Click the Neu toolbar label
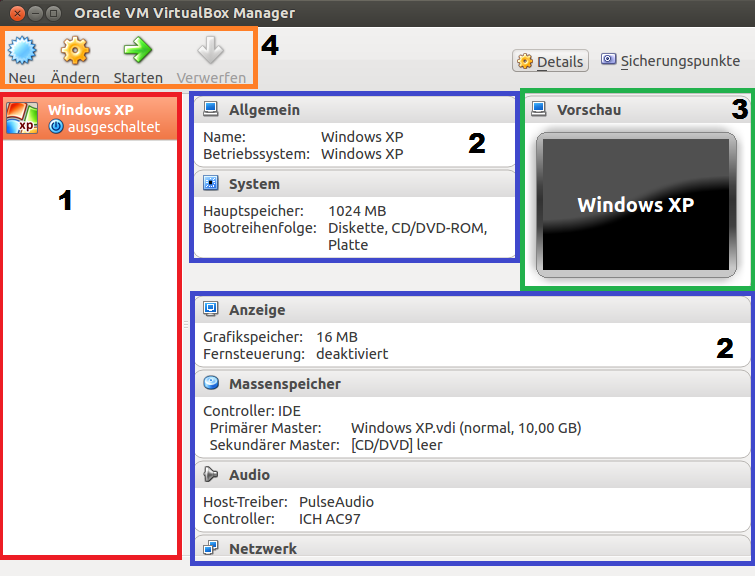 click(22, 78)
